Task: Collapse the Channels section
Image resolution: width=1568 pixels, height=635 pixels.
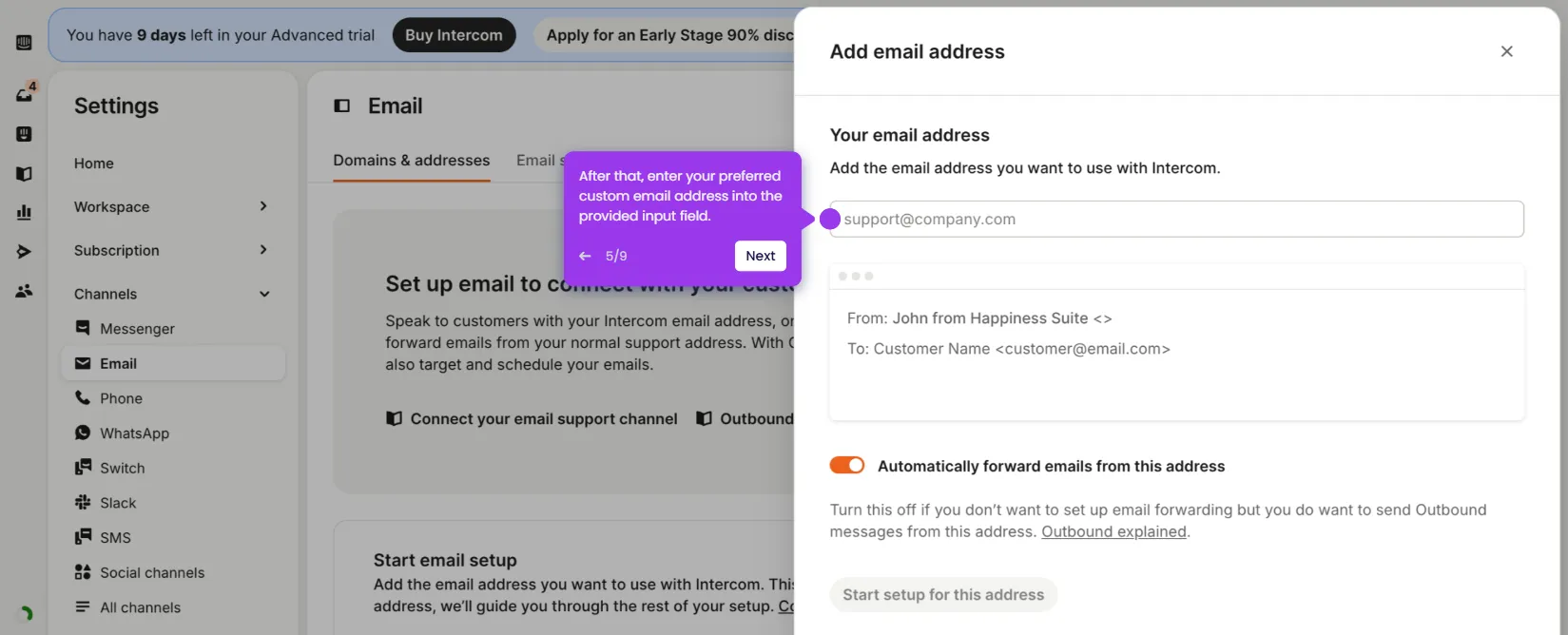Action: [x=172, y=294]
